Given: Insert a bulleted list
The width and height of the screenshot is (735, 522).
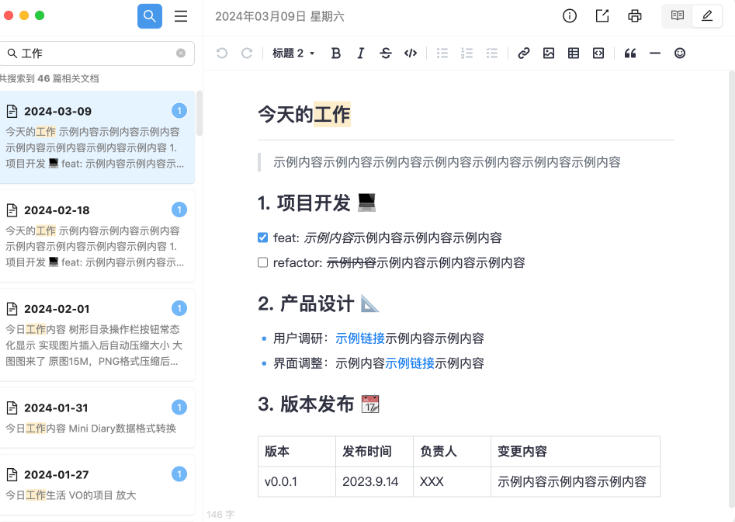Looking at the screenshot, I should (442, 53).
